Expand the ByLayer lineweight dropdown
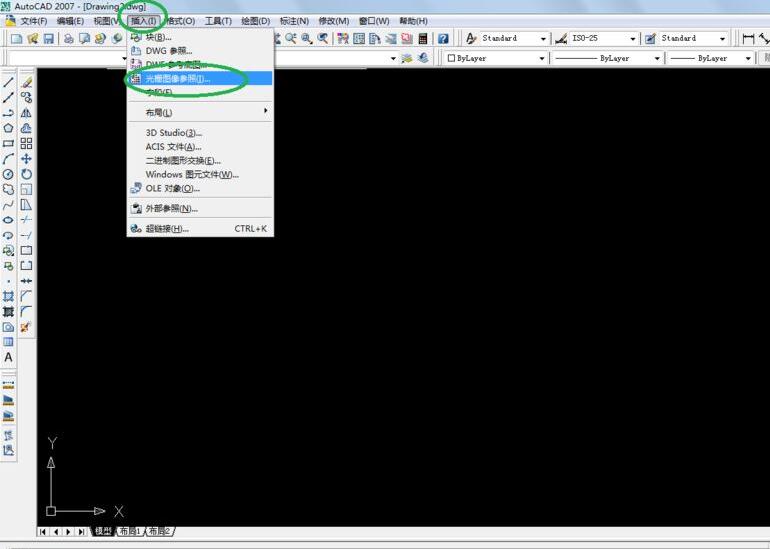The image size is (770, 549). [x=710, y=58]
